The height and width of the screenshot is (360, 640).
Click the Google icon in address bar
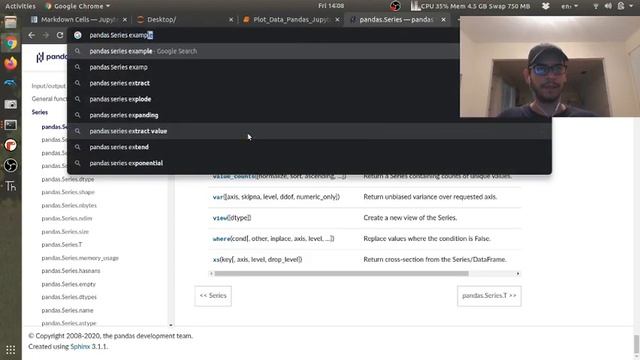coord(78,35)
